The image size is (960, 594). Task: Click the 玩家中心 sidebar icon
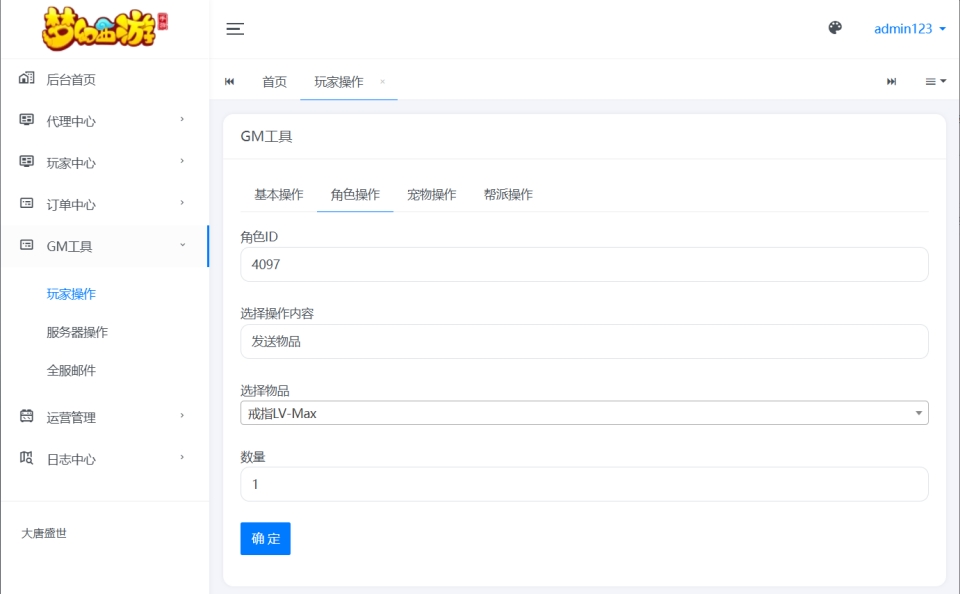[x=26, y=161]
